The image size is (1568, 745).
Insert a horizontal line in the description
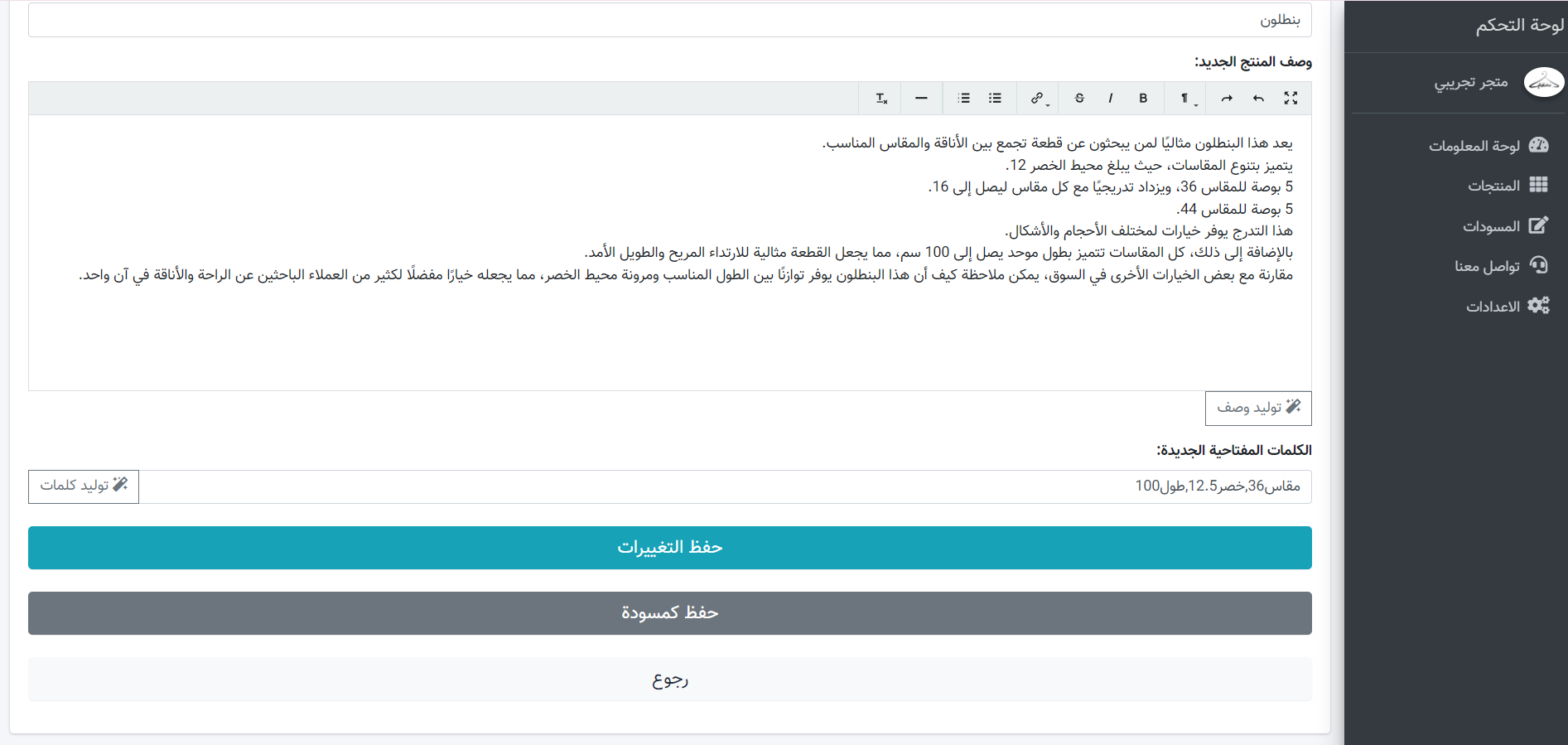coord(921,99)
